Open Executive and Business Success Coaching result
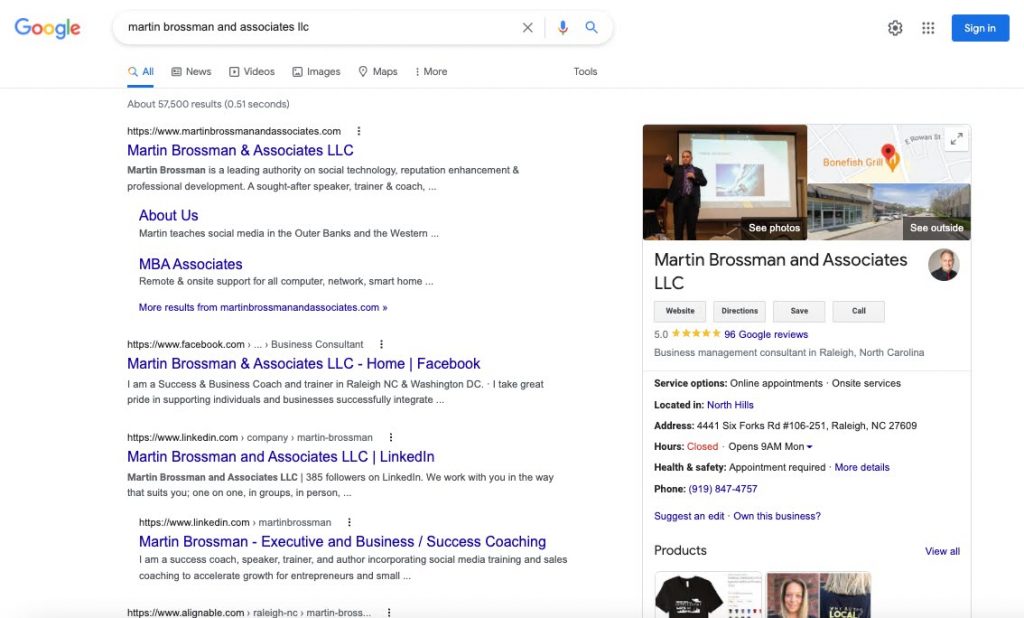Image resolution: width=1024 pixels, height=618 pixels. pyautogui.click(x=342, y=542)
